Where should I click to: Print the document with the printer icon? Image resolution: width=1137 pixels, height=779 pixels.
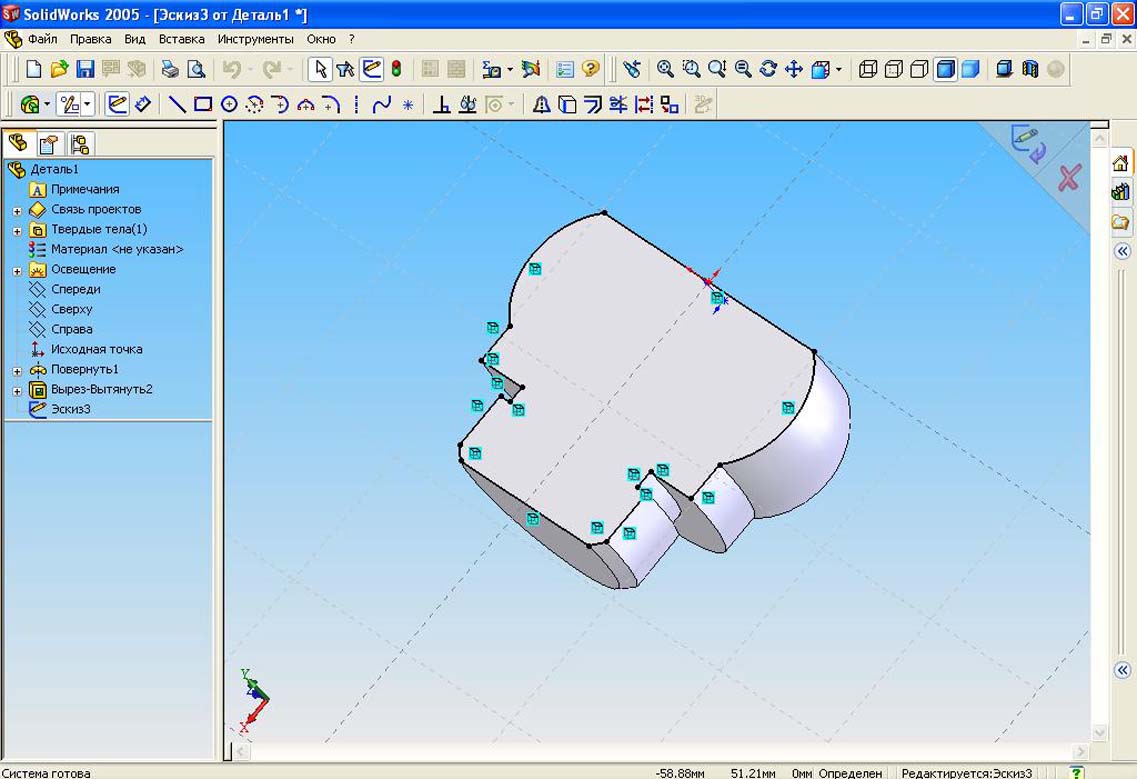170,69
